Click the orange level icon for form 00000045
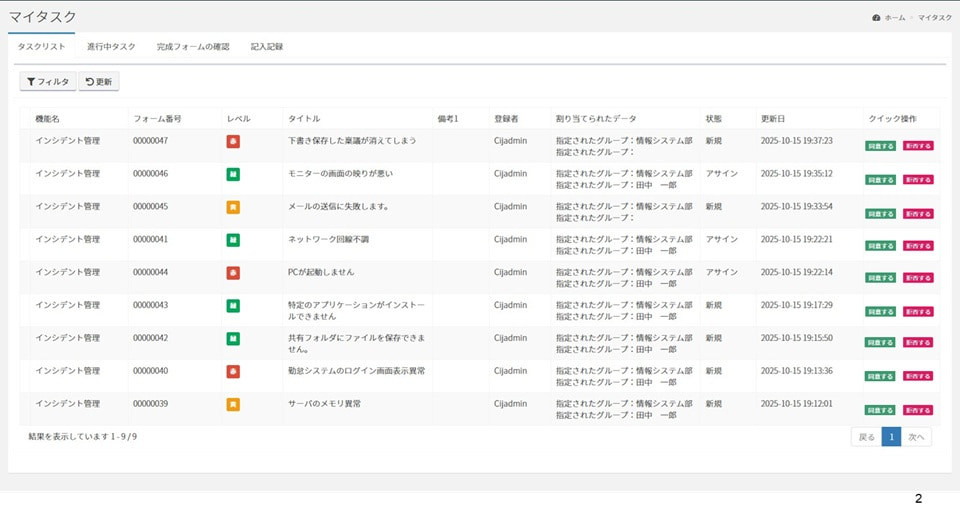The width and height of the screenshot is (960, 513). (x=233, y=207)
